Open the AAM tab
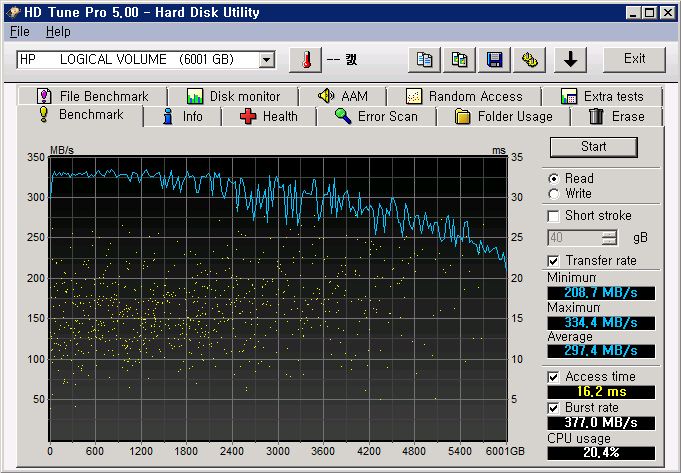Image resolution: width=681 pixels, height=473 pixels. [x=343, y=96]
